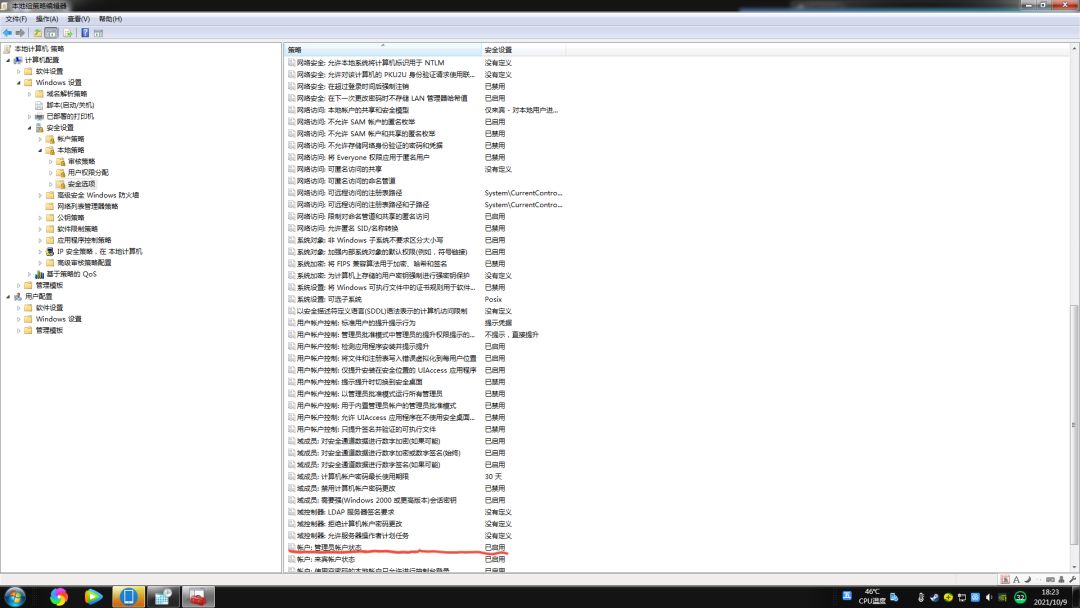Click the 30 天 security setting value

(x=493, y=476)
